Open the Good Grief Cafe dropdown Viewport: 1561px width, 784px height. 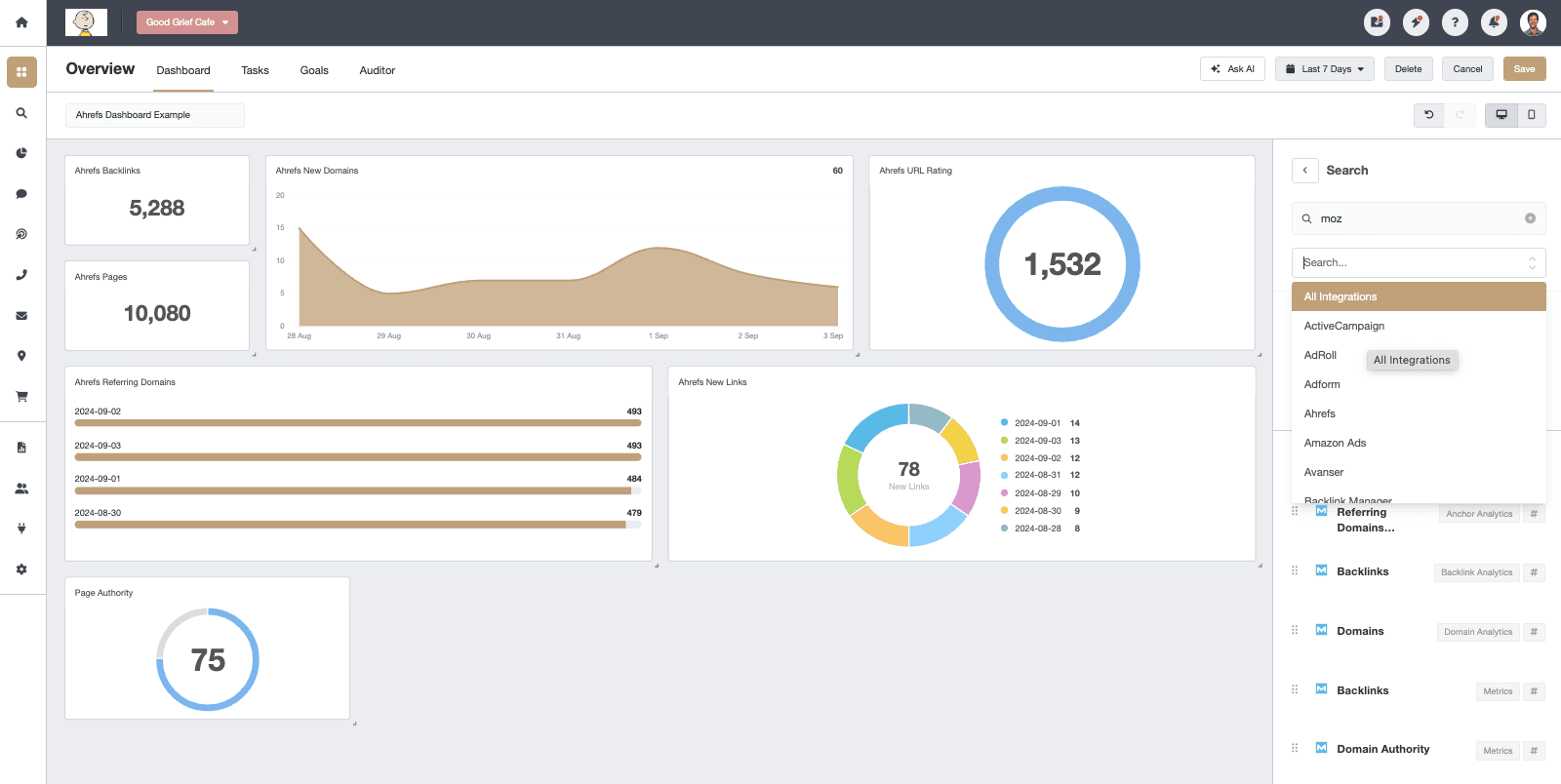187,22
